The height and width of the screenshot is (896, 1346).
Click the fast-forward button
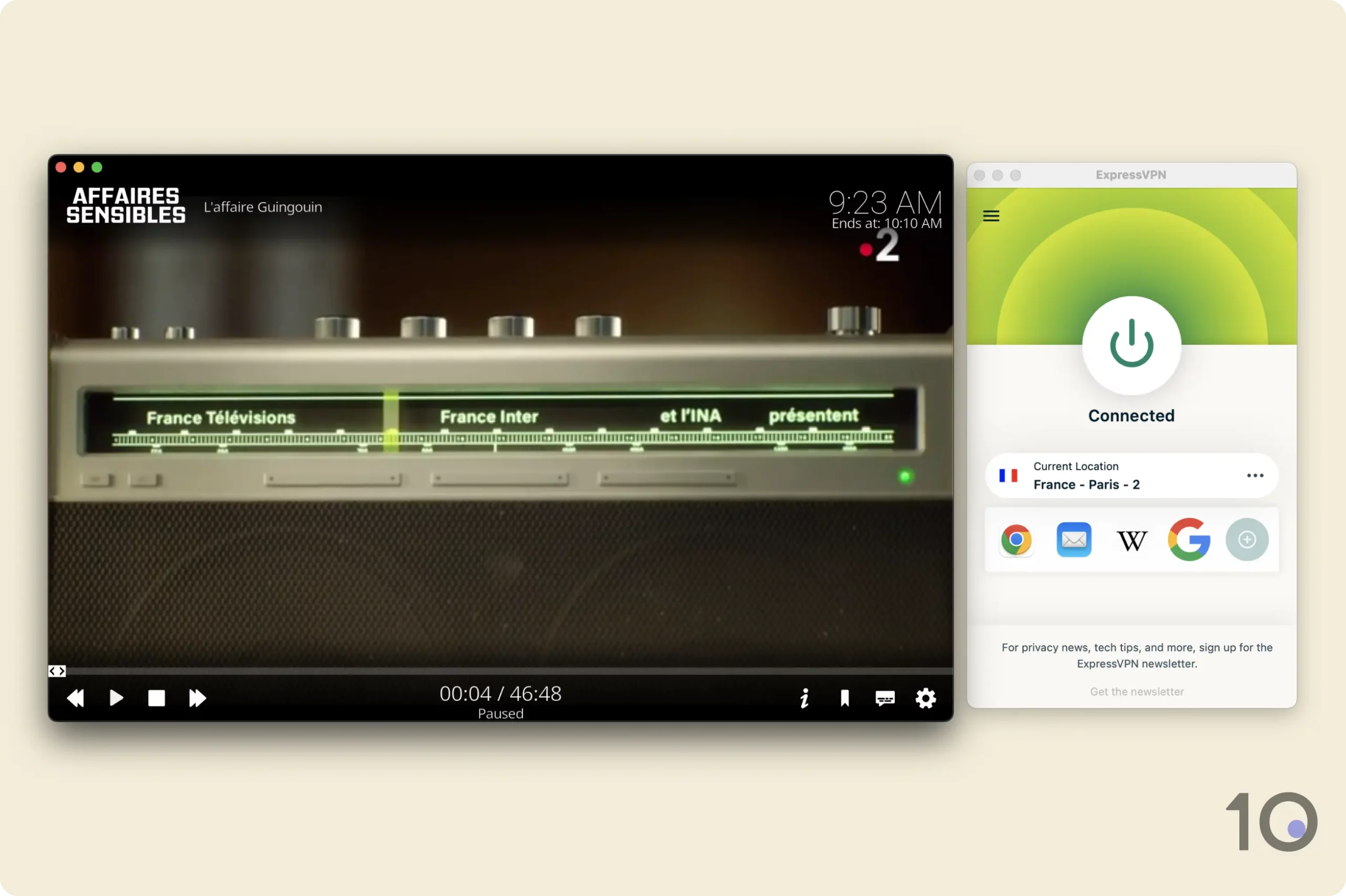click(197, 697)
